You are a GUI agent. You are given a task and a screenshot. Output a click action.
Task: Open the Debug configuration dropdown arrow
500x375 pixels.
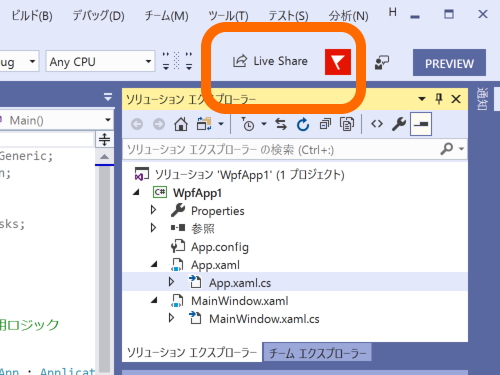point(32,61)
